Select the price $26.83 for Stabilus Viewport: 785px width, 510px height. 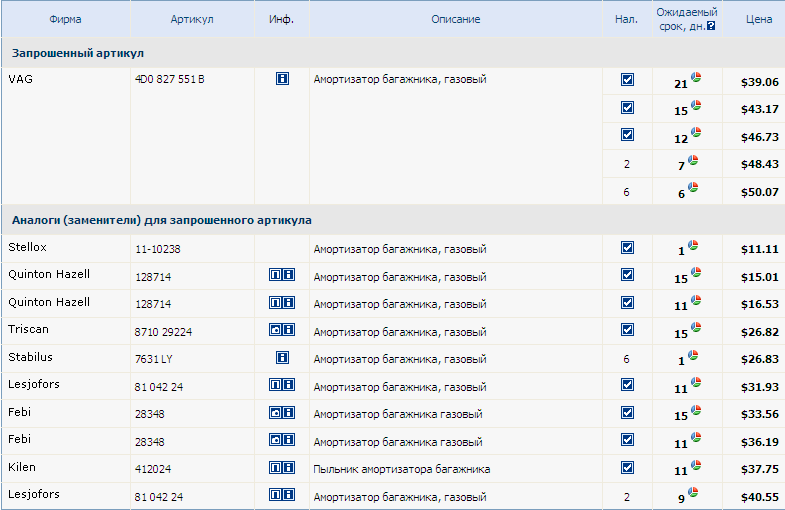tap(759, 359)
